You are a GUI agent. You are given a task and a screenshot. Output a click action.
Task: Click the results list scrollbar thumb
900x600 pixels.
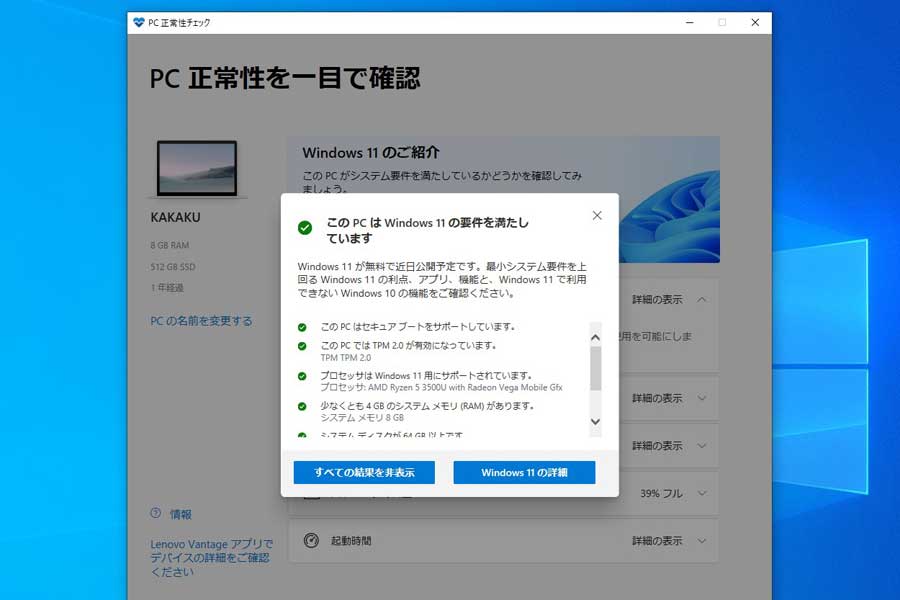(596, 369)
